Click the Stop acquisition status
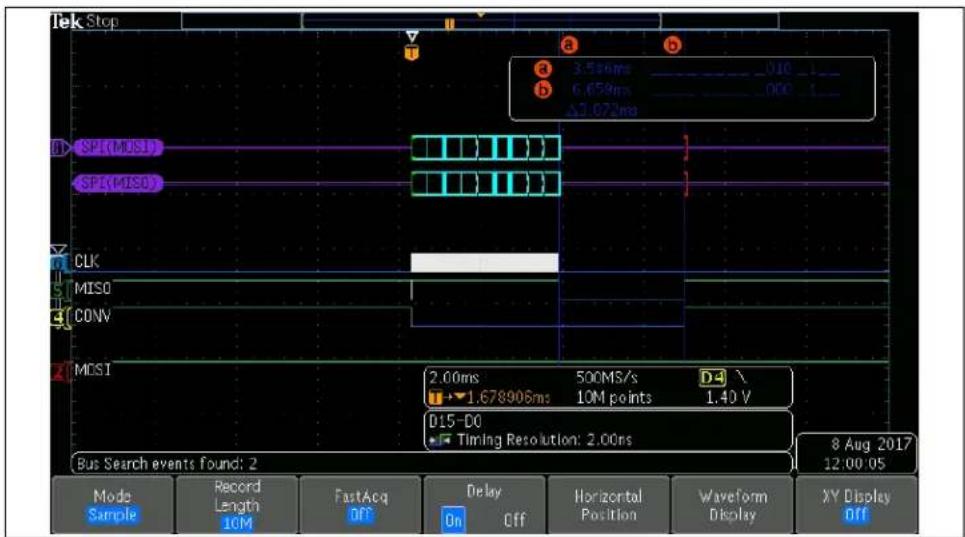Viewport: 965px width, 537px height. (102, 22)
